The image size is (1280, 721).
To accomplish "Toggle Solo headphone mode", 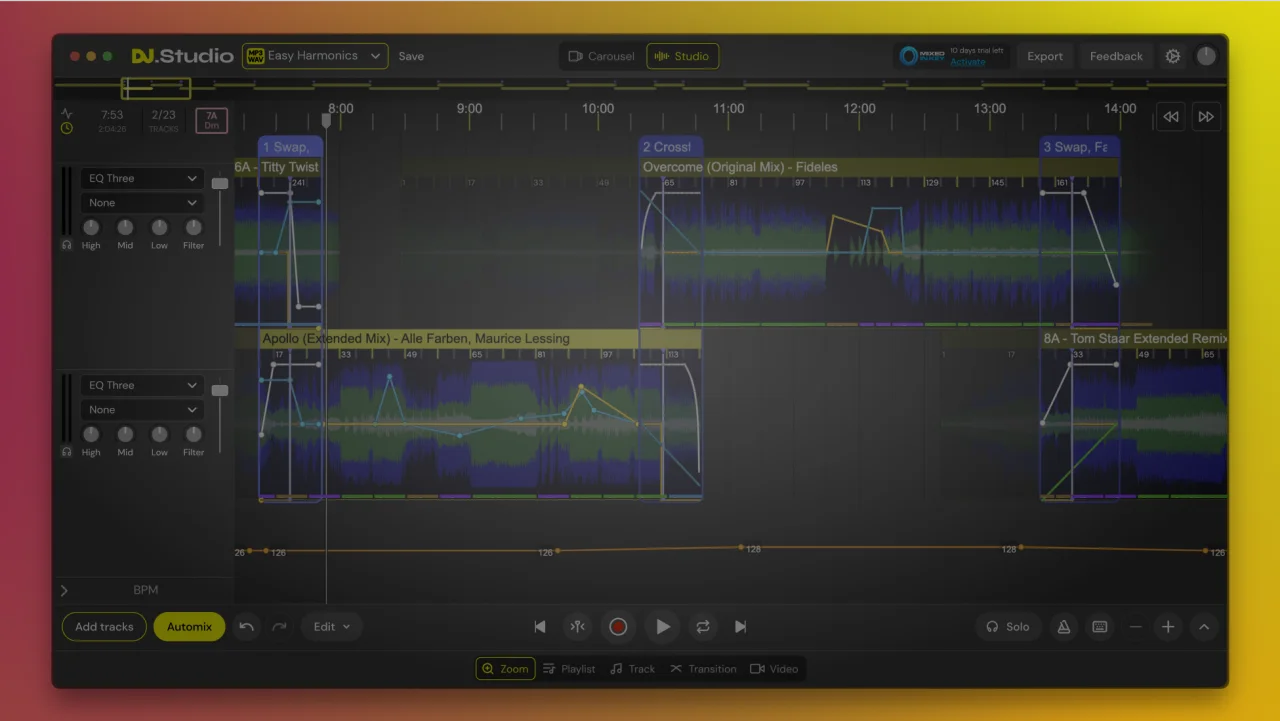I will (x=1008, y=627).
